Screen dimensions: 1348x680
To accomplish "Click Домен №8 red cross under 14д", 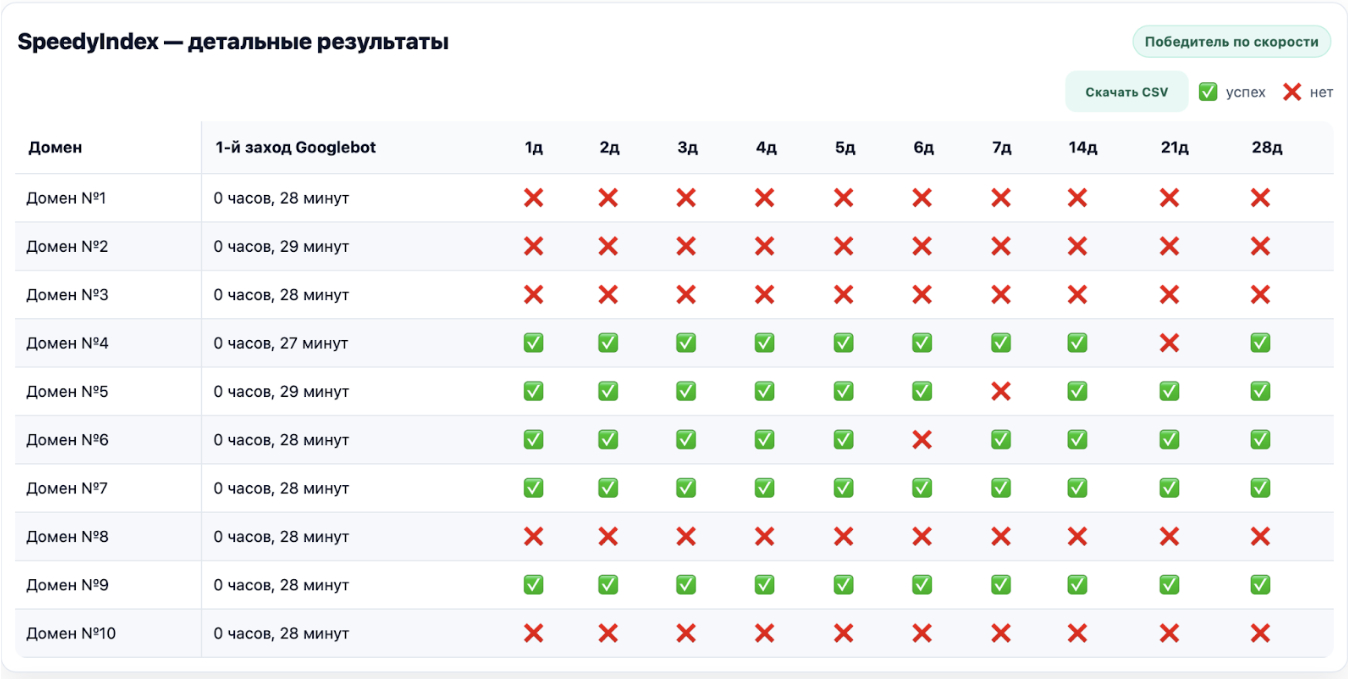I will click(1077, 537).
